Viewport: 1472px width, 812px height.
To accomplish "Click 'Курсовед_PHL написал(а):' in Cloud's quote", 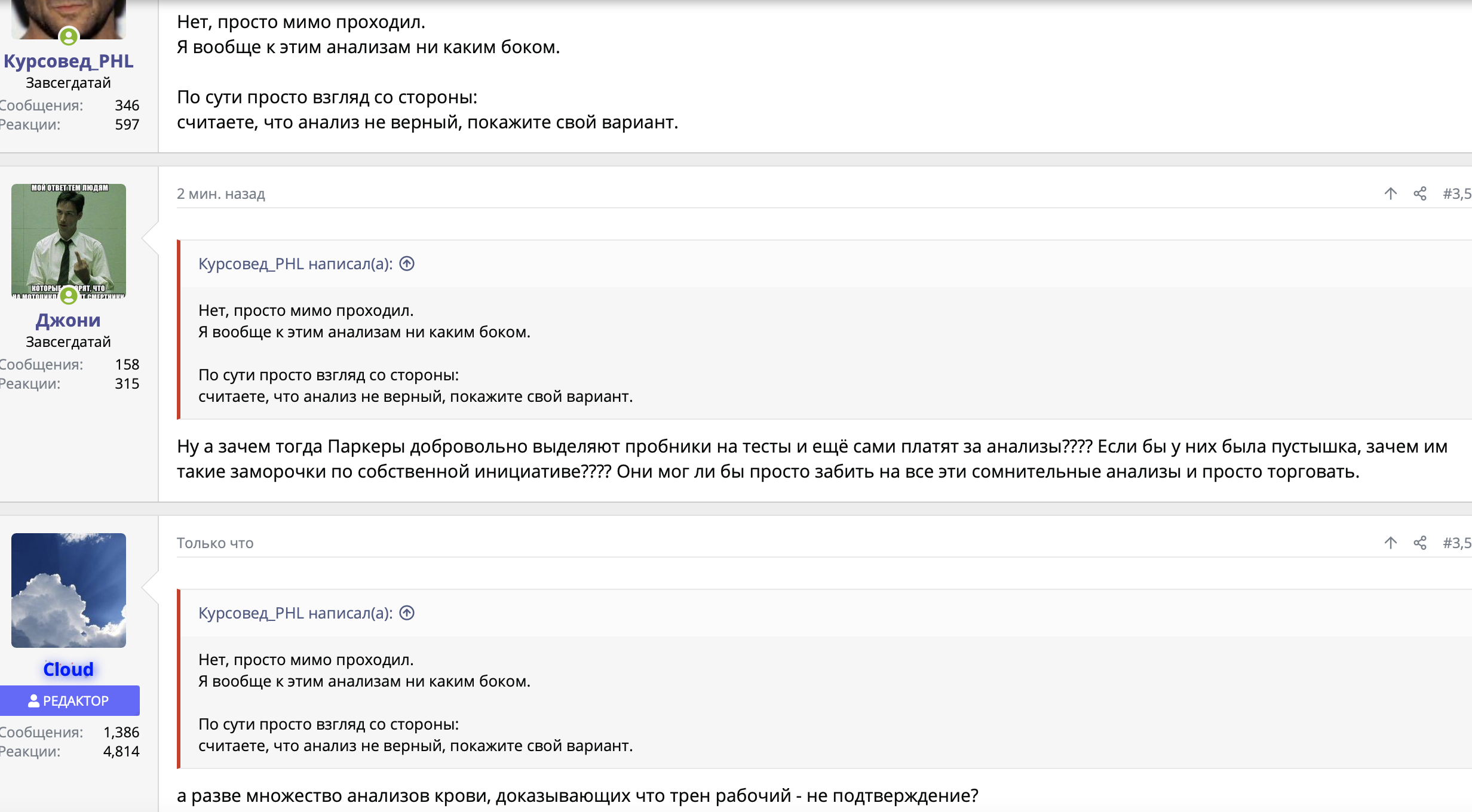I will point(295,613).
